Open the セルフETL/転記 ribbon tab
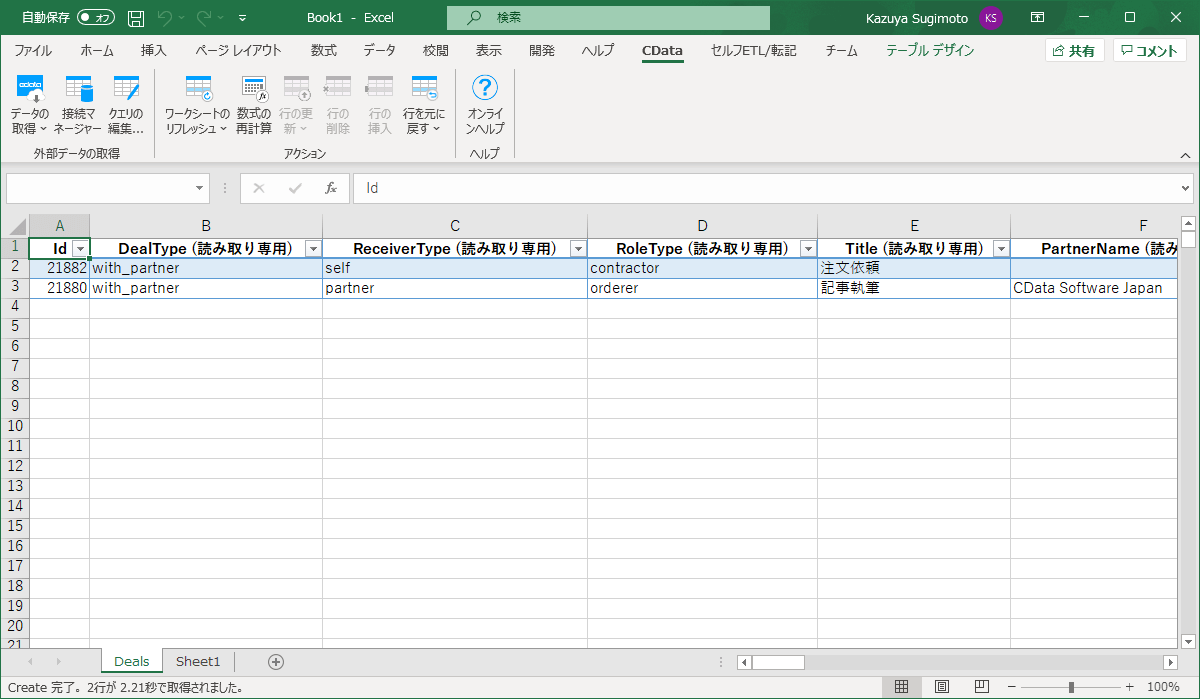 click(x=755, y=50)
